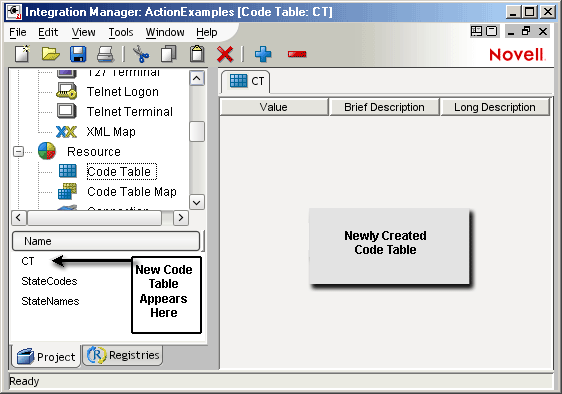
Task: Cut with the scissors icon
Action: (141, 54)
